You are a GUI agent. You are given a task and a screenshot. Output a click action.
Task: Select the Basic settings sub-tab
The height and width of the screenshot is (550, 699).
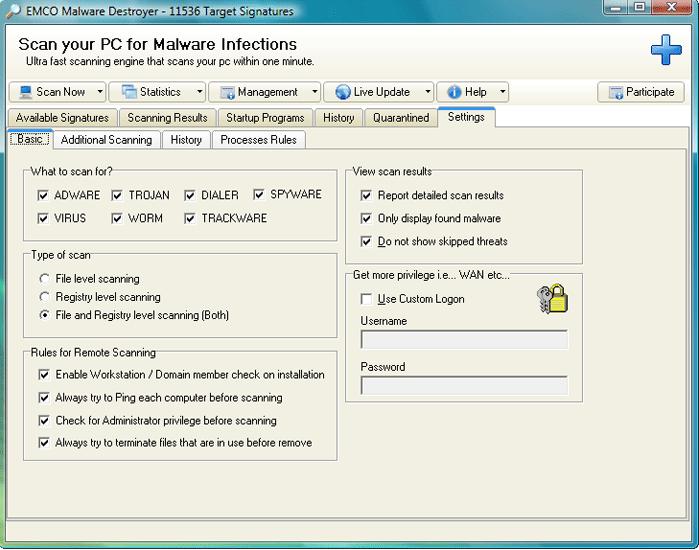(30, 139)
